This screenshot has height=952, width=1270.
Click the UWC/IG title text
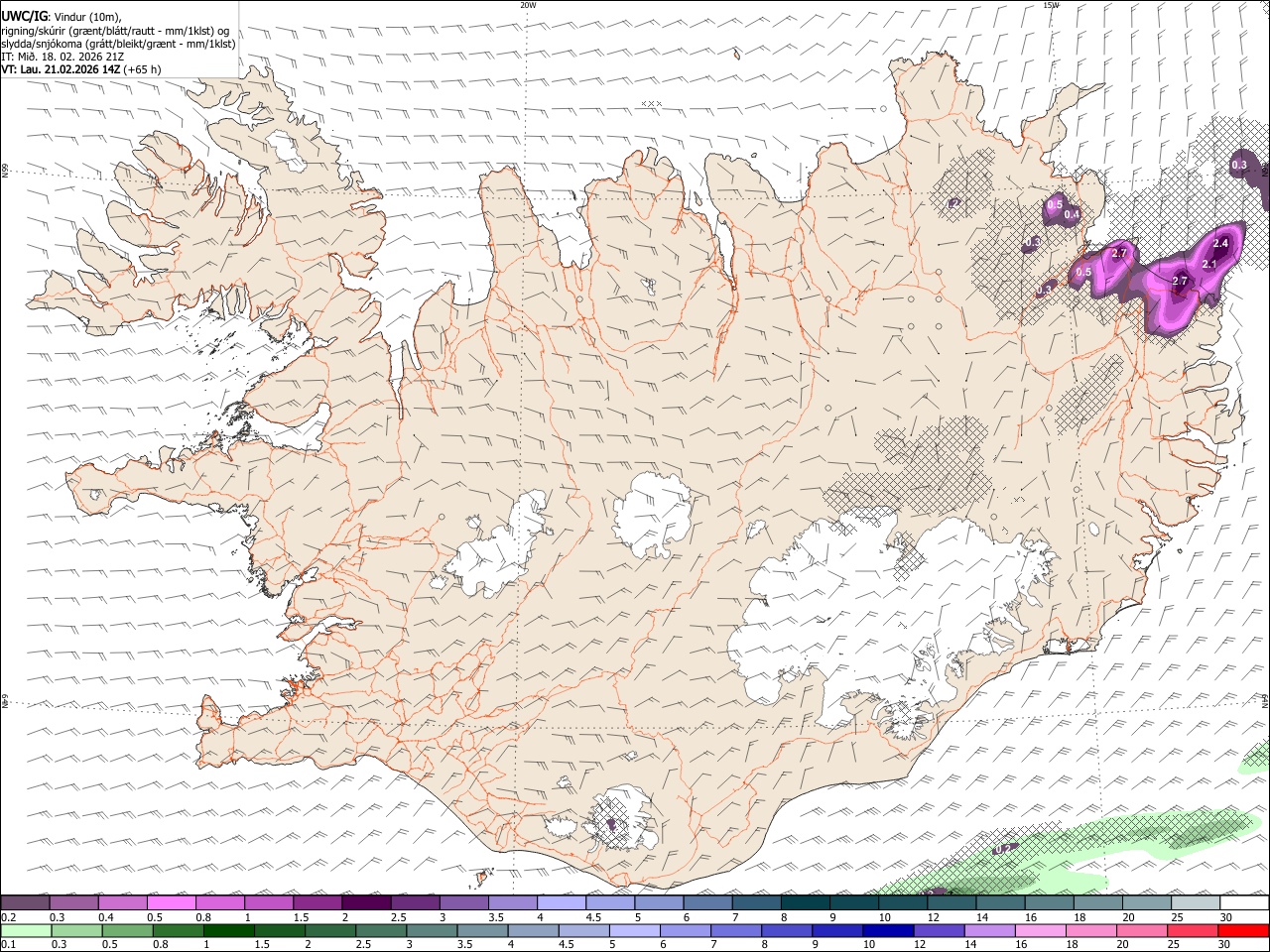[x=23, y=16]
